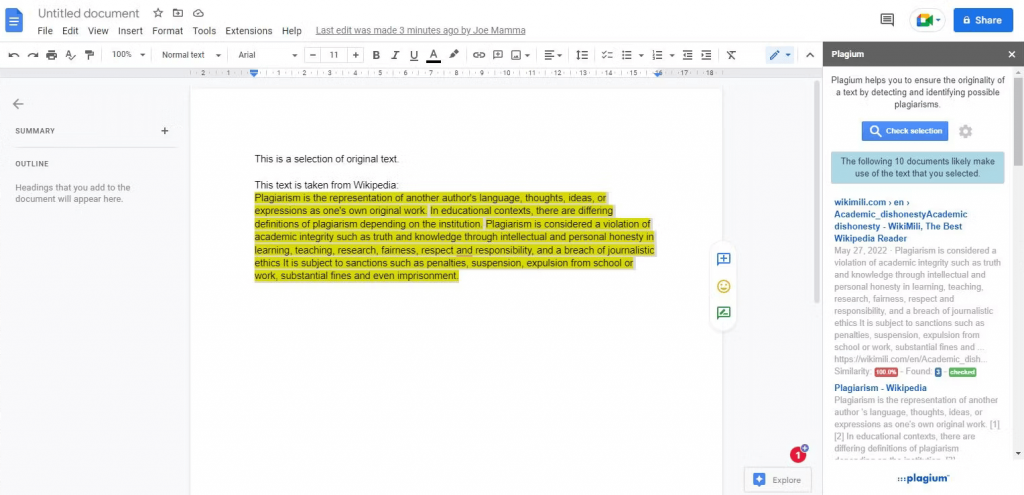
Task: Click Clear formatting icon
Action: pyautogui.click(x=731, y=55)
